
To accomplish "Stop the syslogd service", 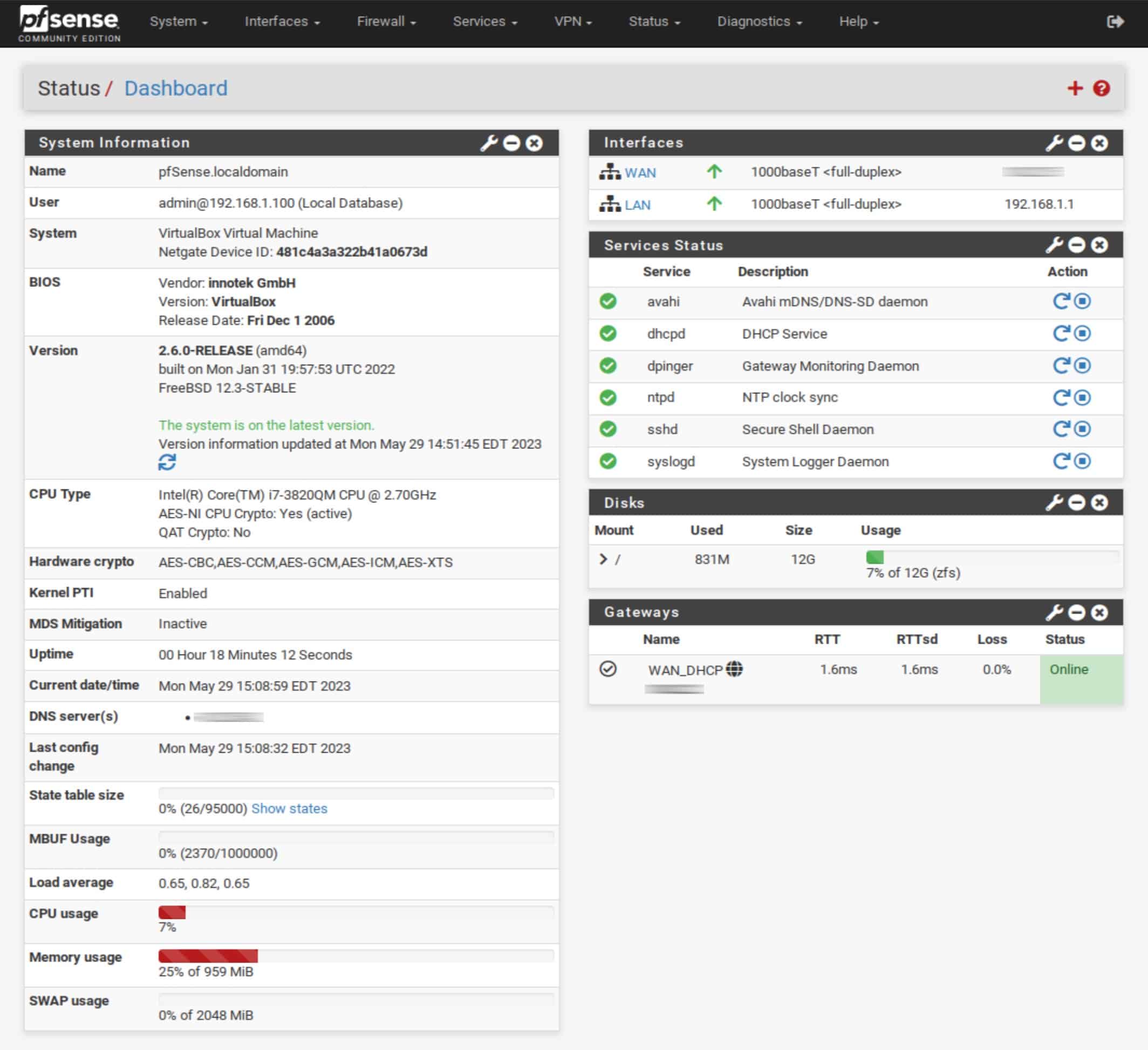I will pos(1083,461).
